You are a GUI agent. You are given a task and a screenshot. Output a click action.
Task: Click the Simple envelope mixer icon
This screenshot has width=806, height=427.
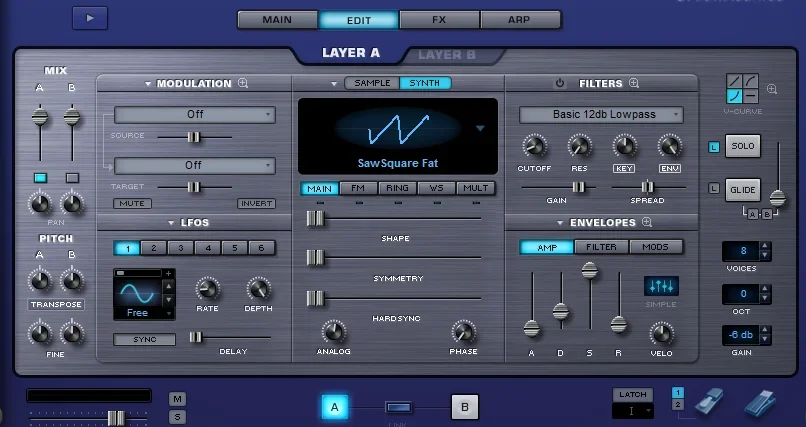pos(661,286)
